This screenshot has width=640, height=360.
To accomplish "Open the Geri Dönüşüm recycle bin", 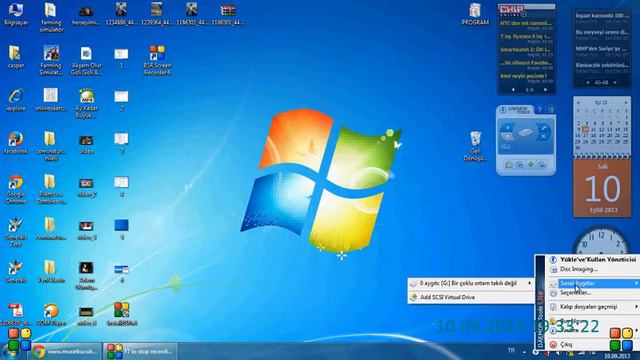I will click(x=475, y=146).
